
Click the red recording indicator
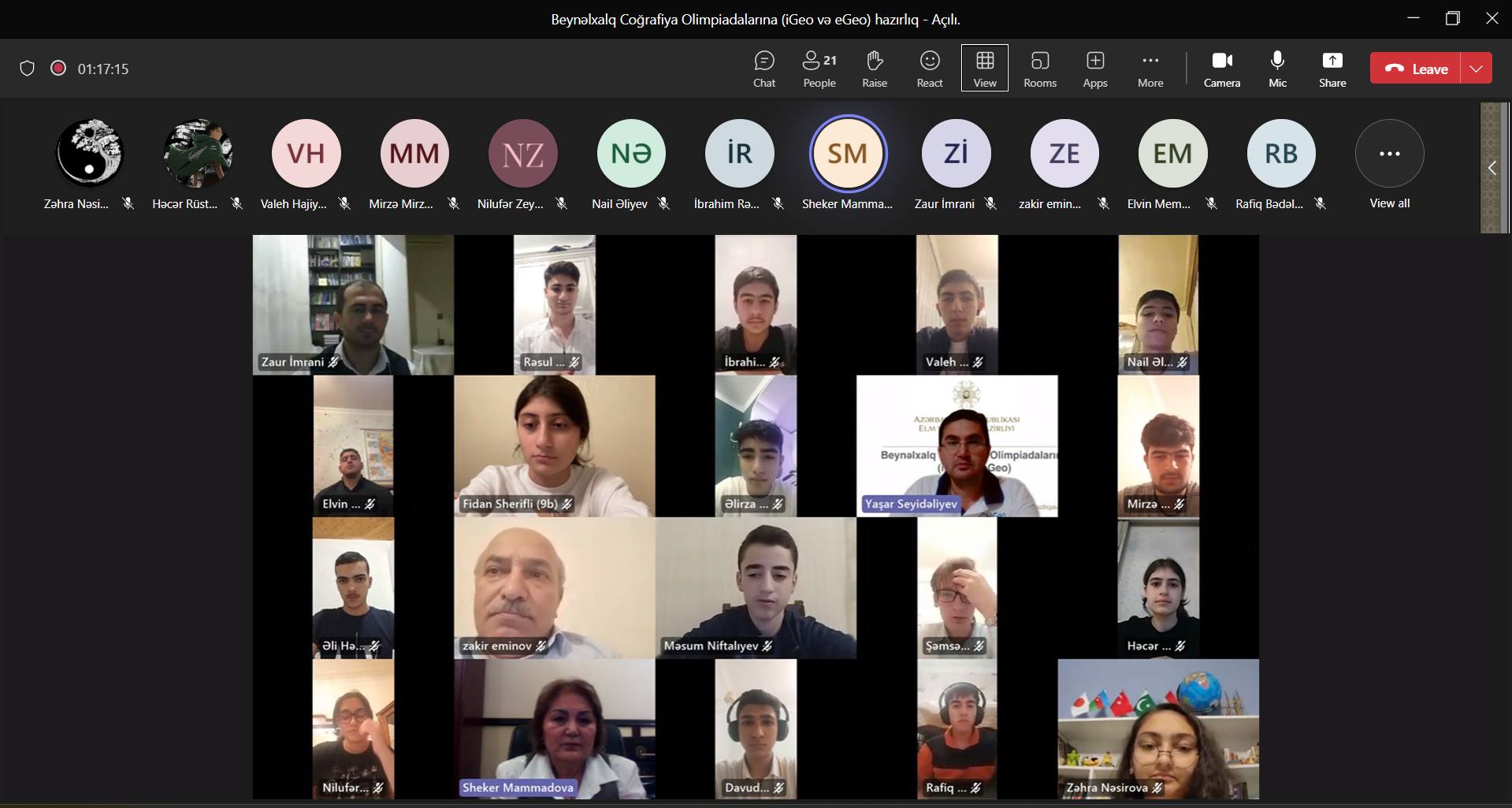pos(58,69)
